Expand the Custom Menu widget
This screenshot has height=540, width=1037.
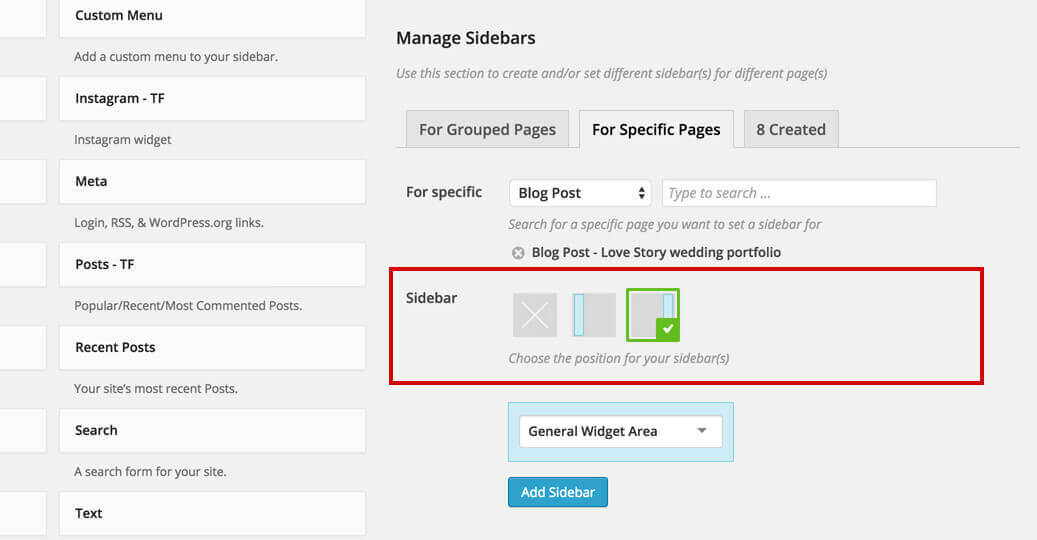212,16
